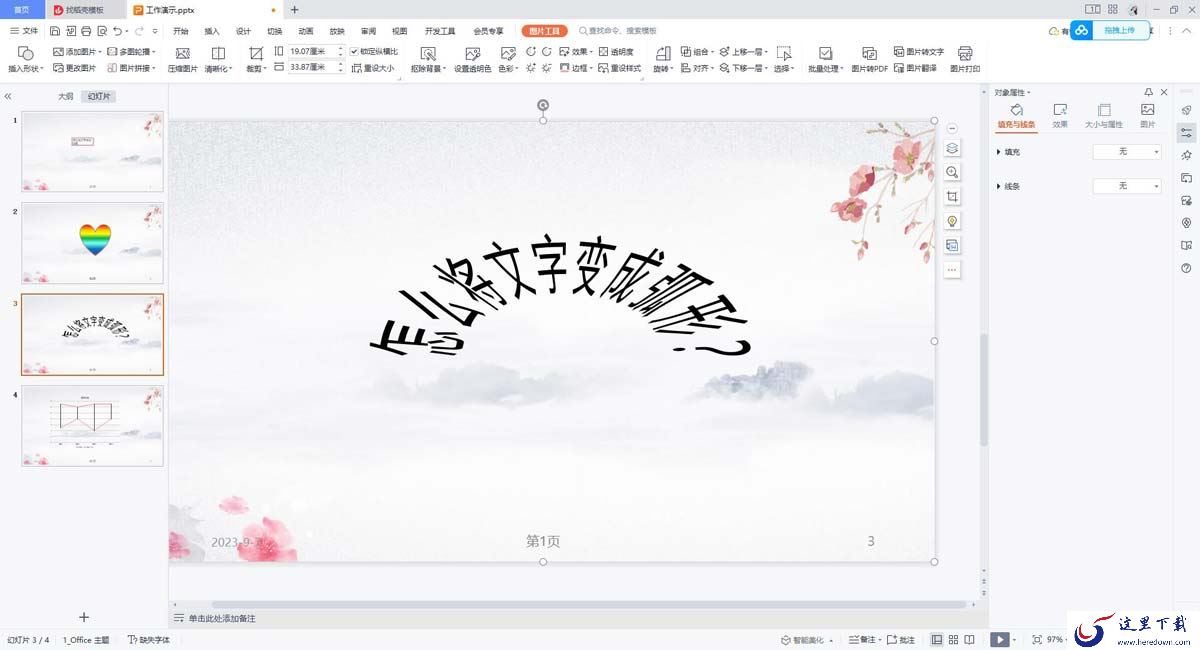
Task: Select slide 4 chart thumbnail
Action: point(92,426)
